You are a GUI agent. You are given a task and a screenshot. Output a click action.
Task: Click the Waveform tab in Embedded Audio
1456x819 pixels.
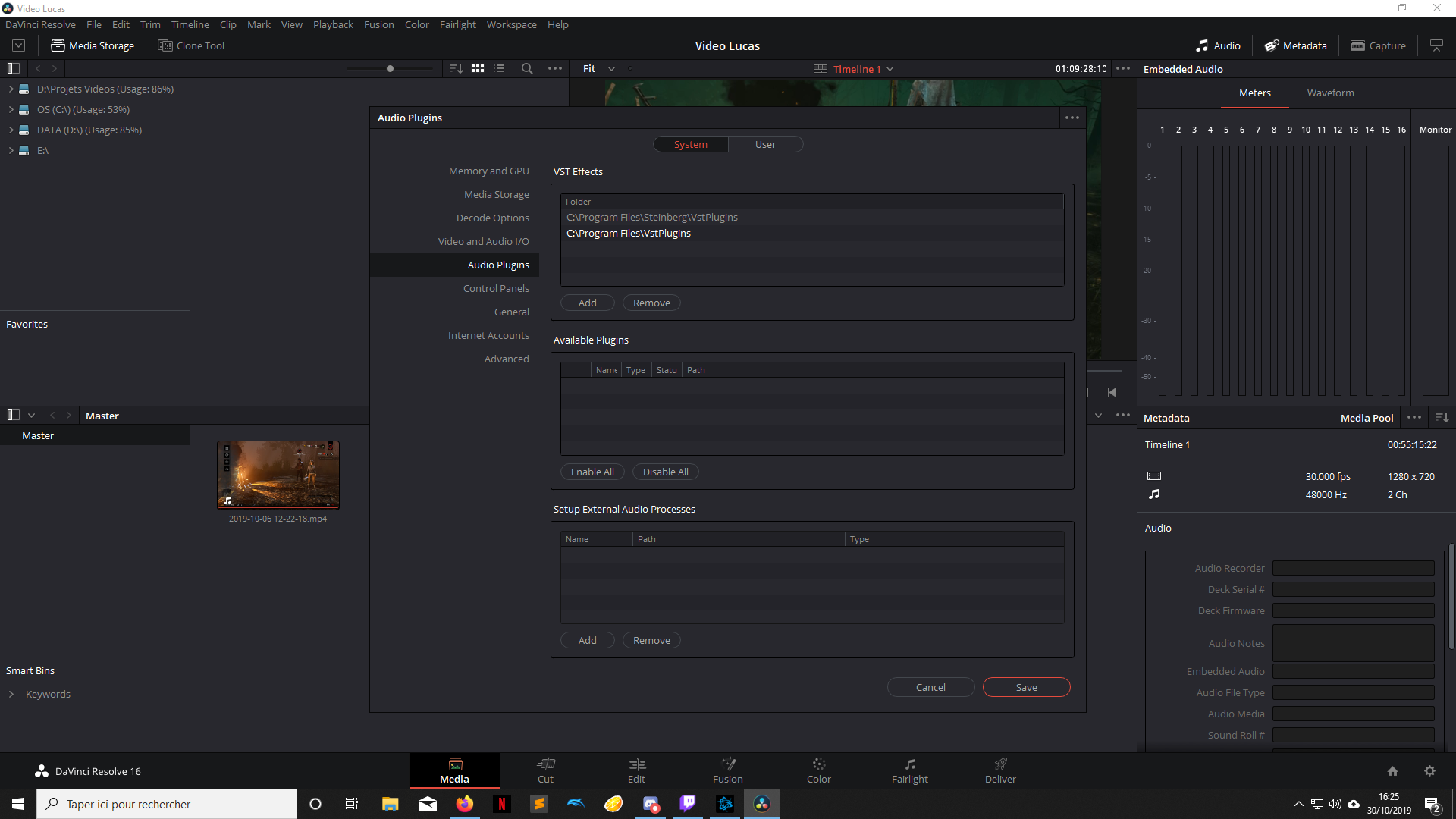pyautogui.click(x=1330, y=92)
